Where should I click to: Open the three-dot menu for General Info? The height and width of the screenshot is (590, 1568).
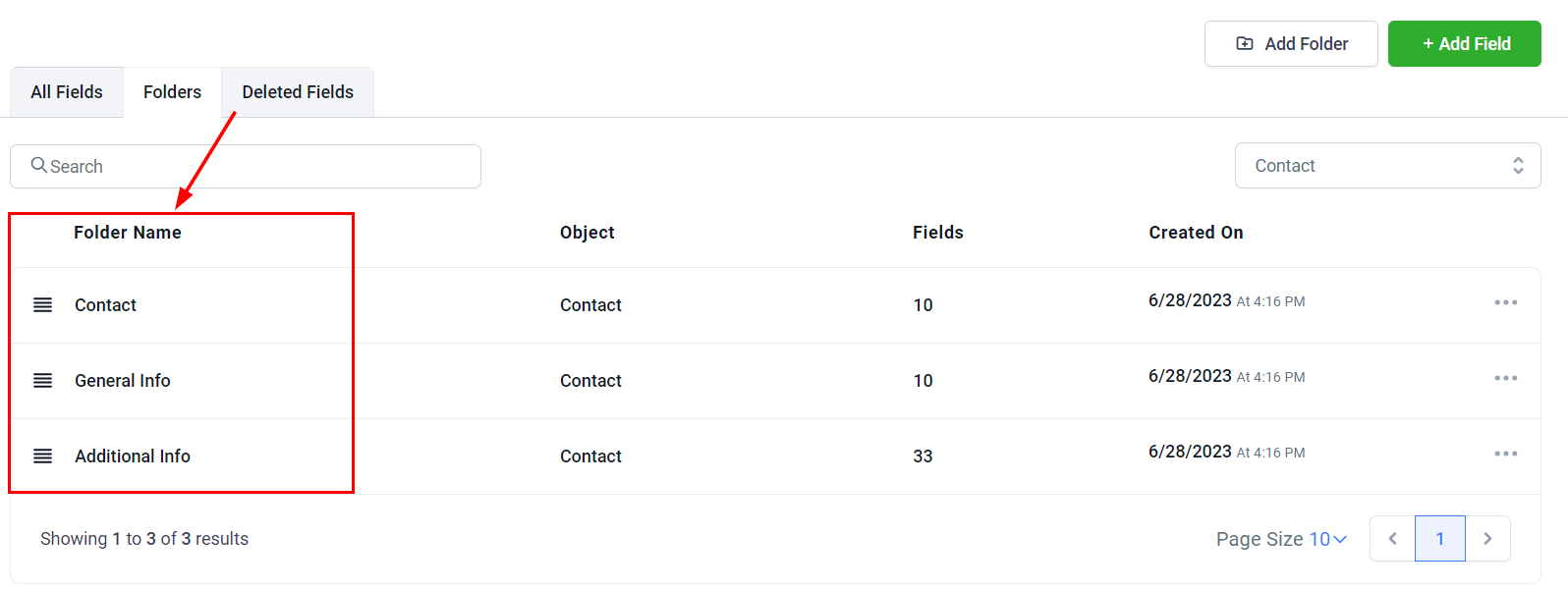(x=1505, y=378)
